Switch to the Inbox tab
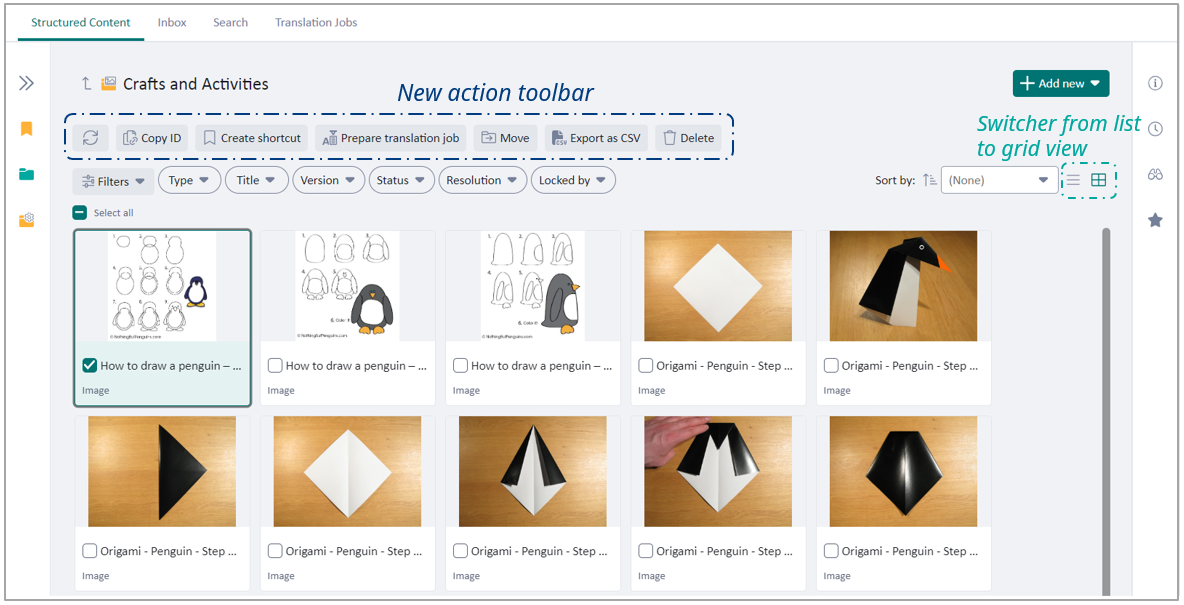1184x605 pixels. [x=172, y=22]
